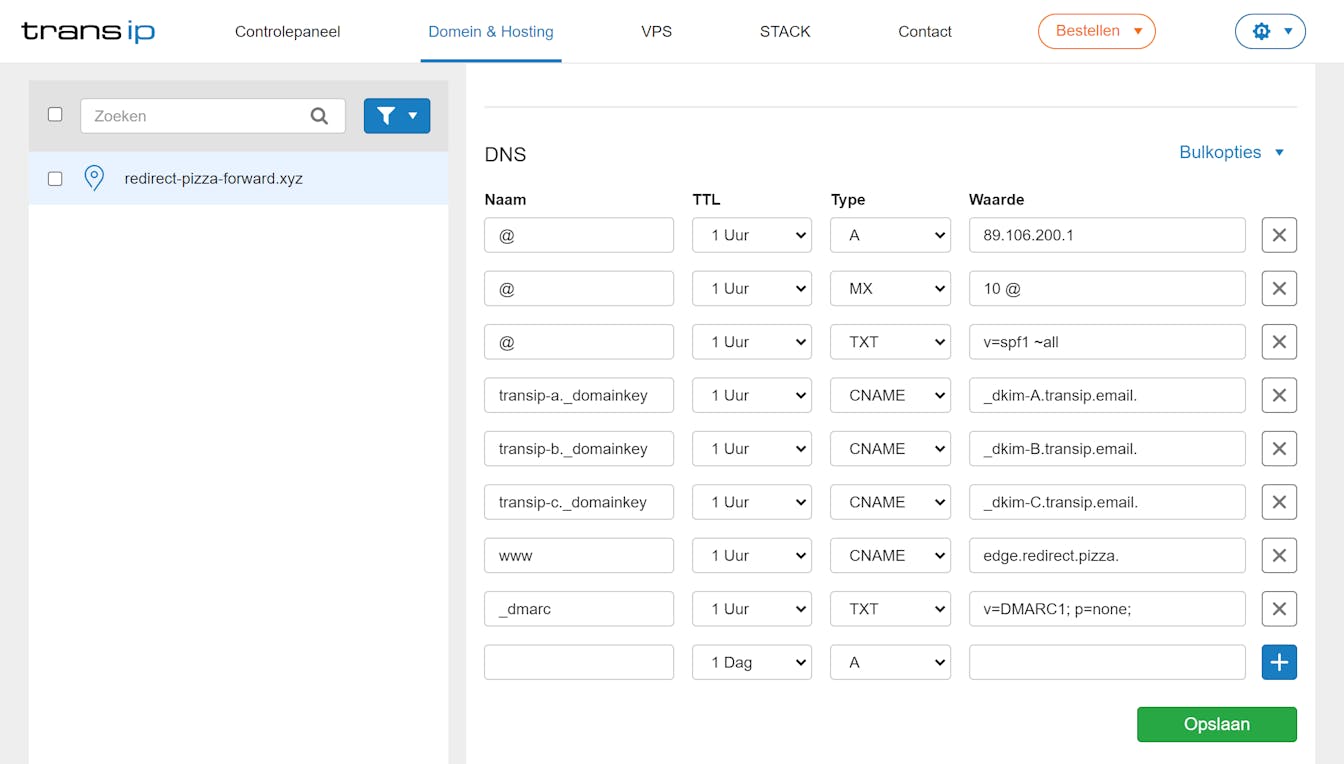Remove the _dmarc TXT record
Image resolution: width=1344 pixels, height=764 pixels.
click(x=1279, y=608)
